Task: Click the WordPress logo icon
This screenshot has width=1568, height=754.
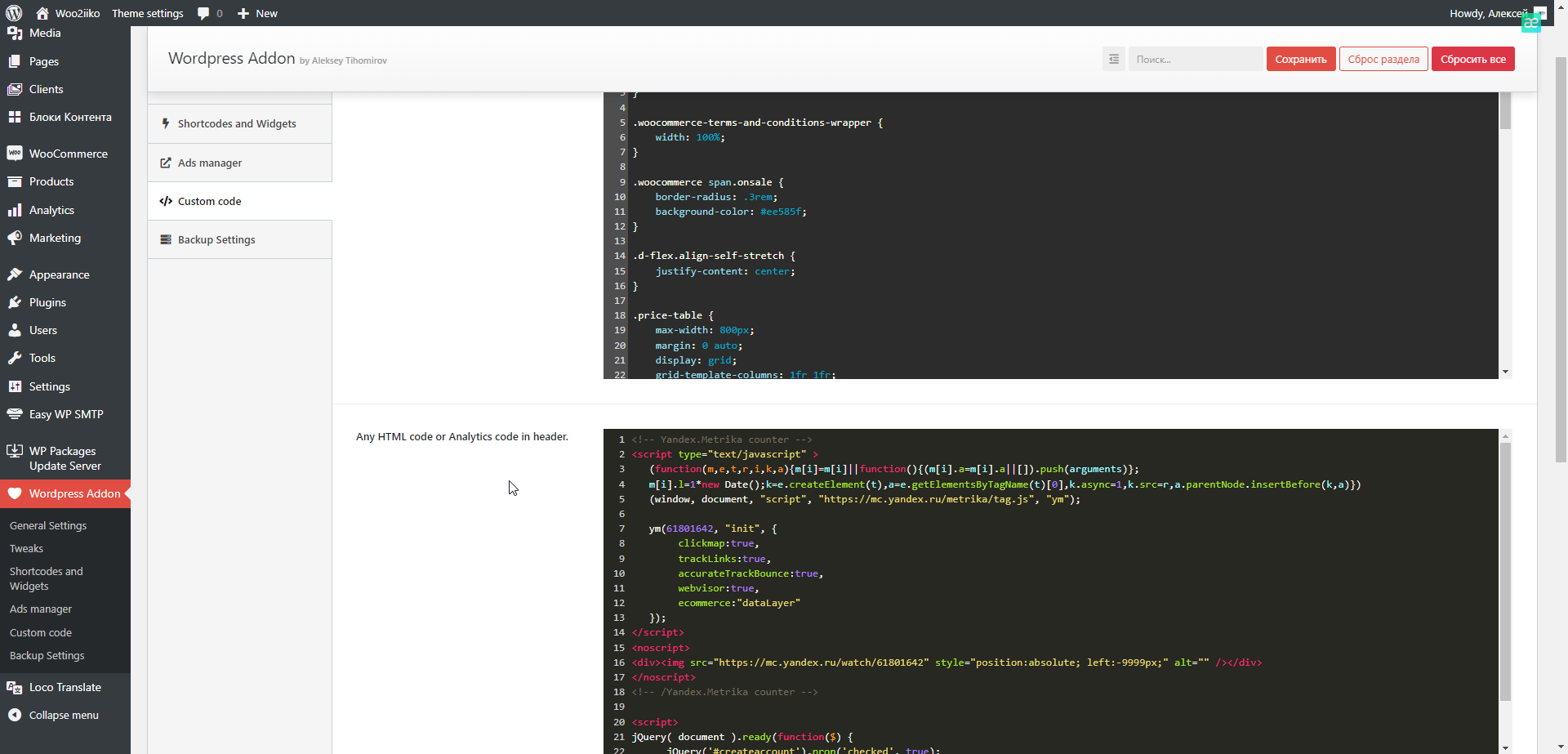Action: [14, 13]
